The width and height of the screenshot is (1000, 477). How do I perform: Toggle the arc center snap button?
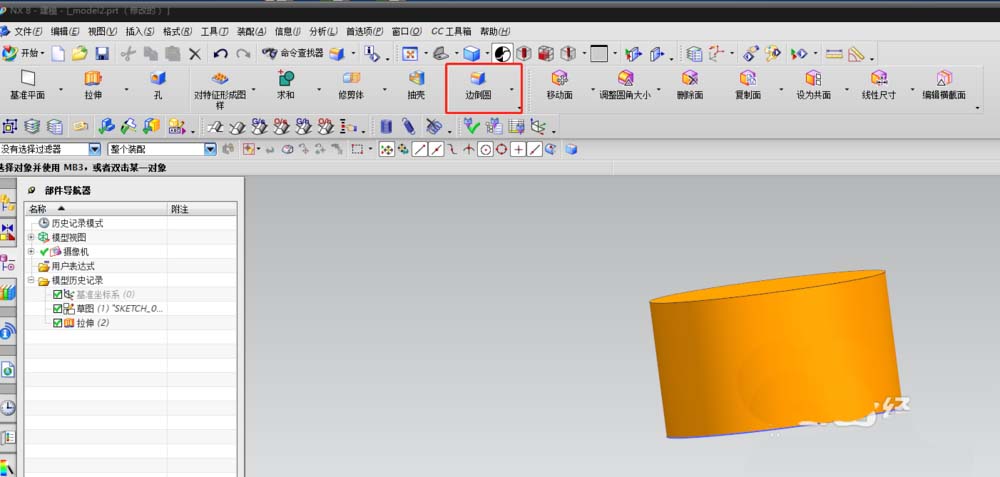click(x=485, y=149)
